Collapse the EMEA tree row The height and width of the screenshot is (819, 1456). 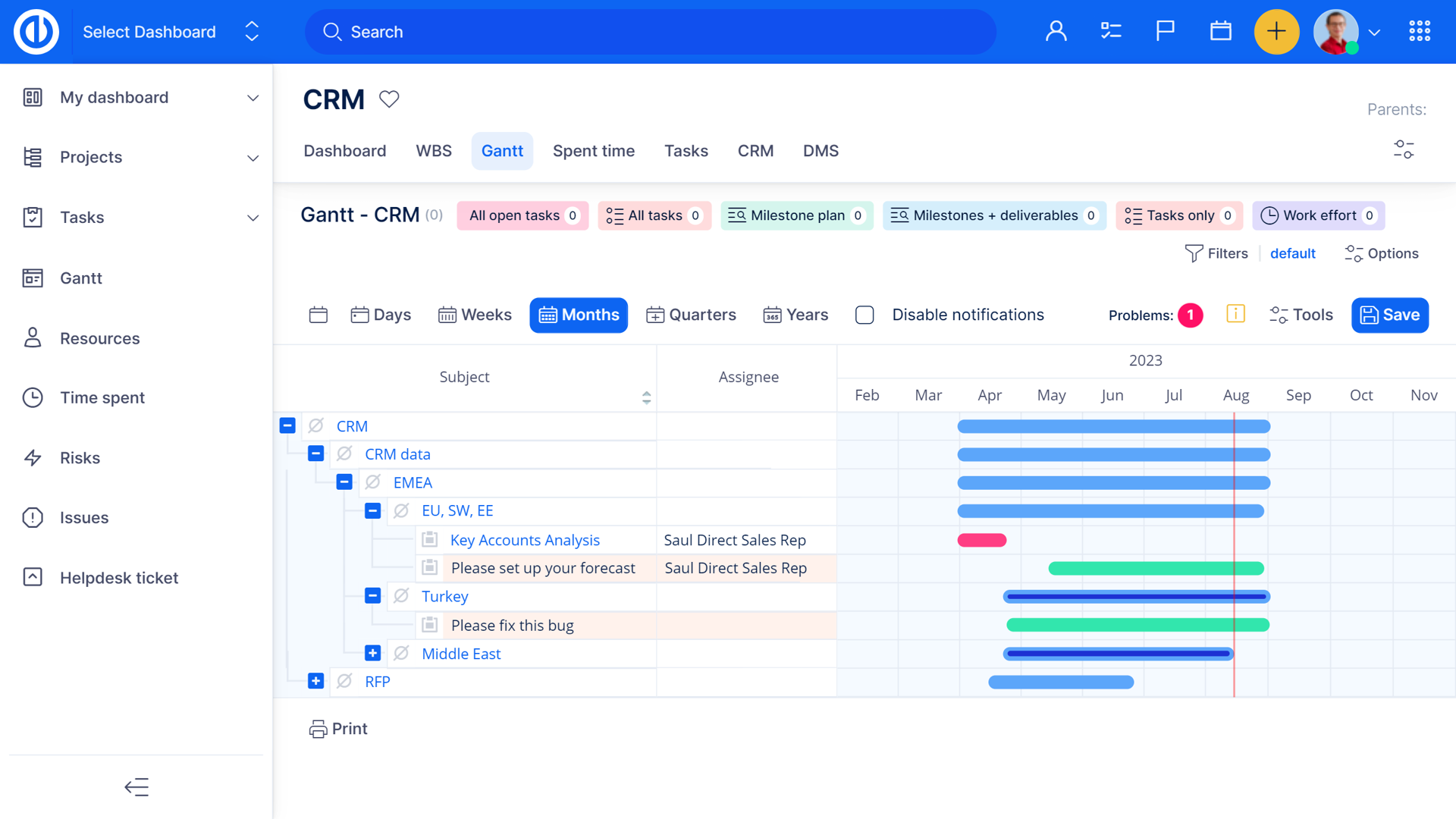[344, 482]
